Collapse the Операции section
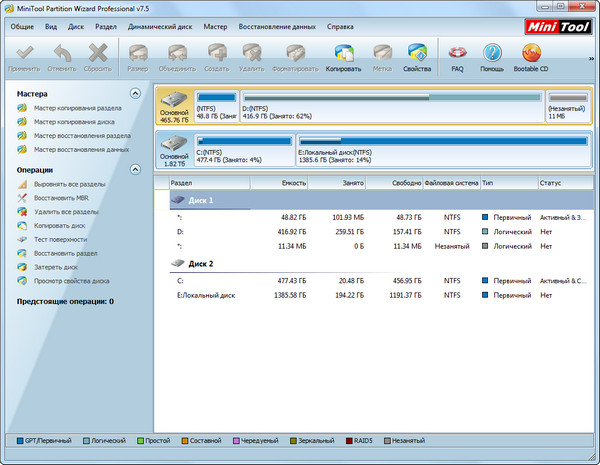This screenshot has height=465, width=600. 134,170
